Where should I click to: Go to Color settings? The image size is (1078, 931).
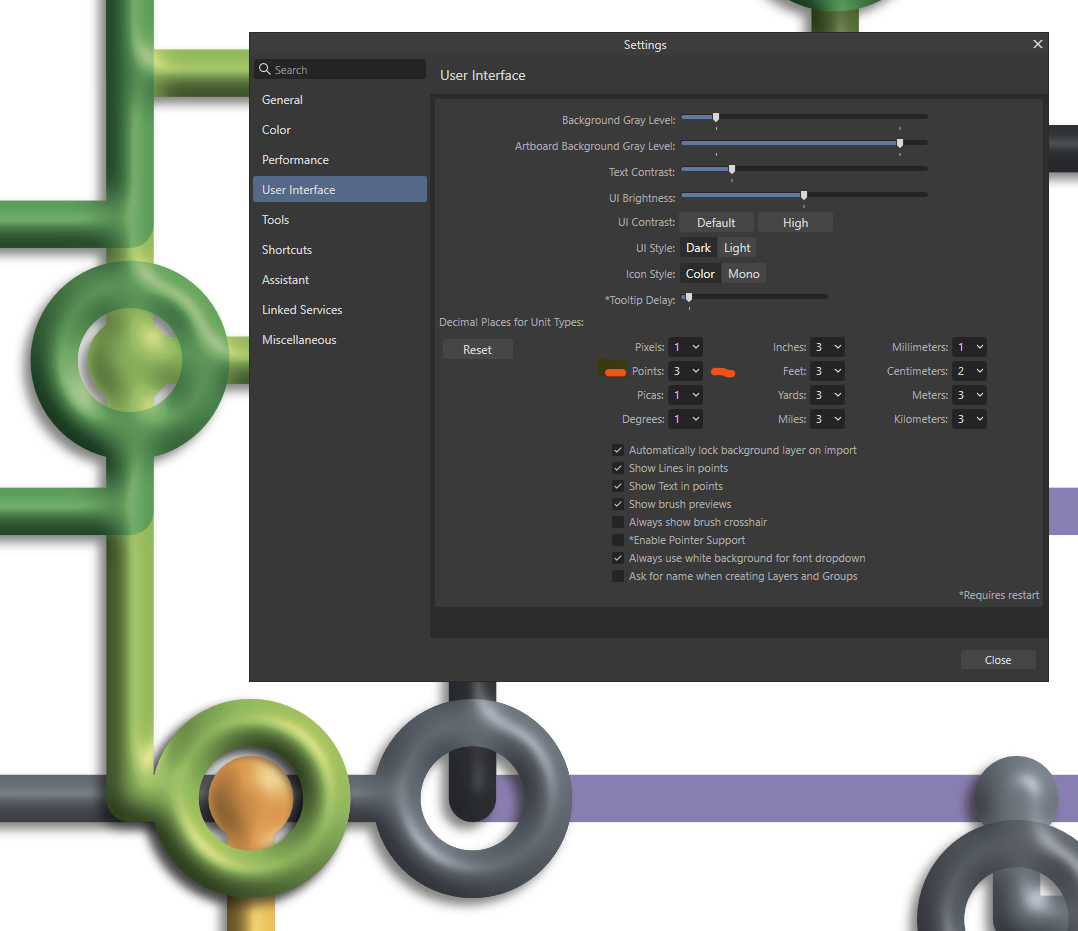[340, 130]
